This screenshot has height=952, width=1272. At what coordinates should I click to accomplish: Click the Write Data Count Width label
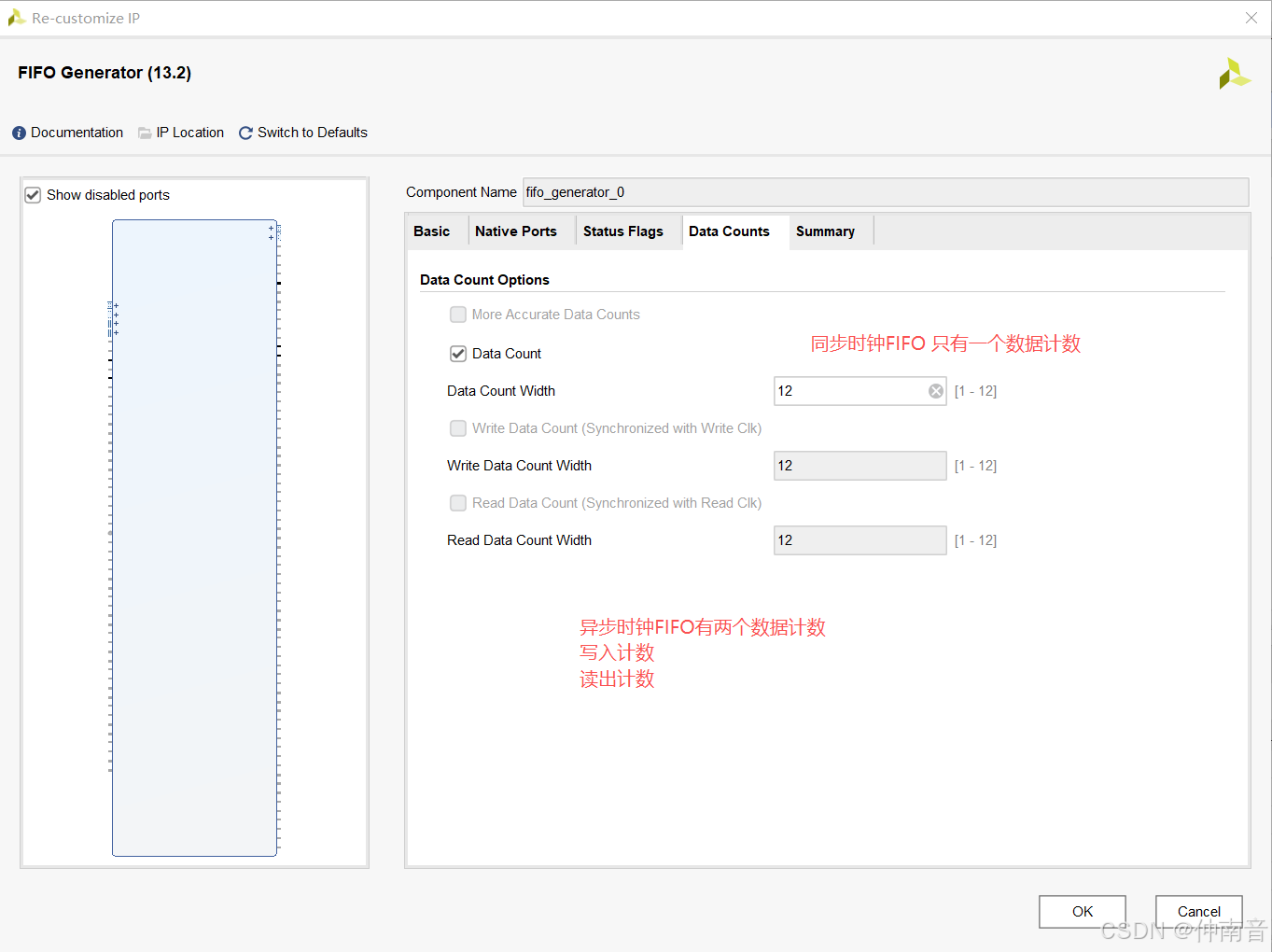pyautogui.click(x=519, y=466)
